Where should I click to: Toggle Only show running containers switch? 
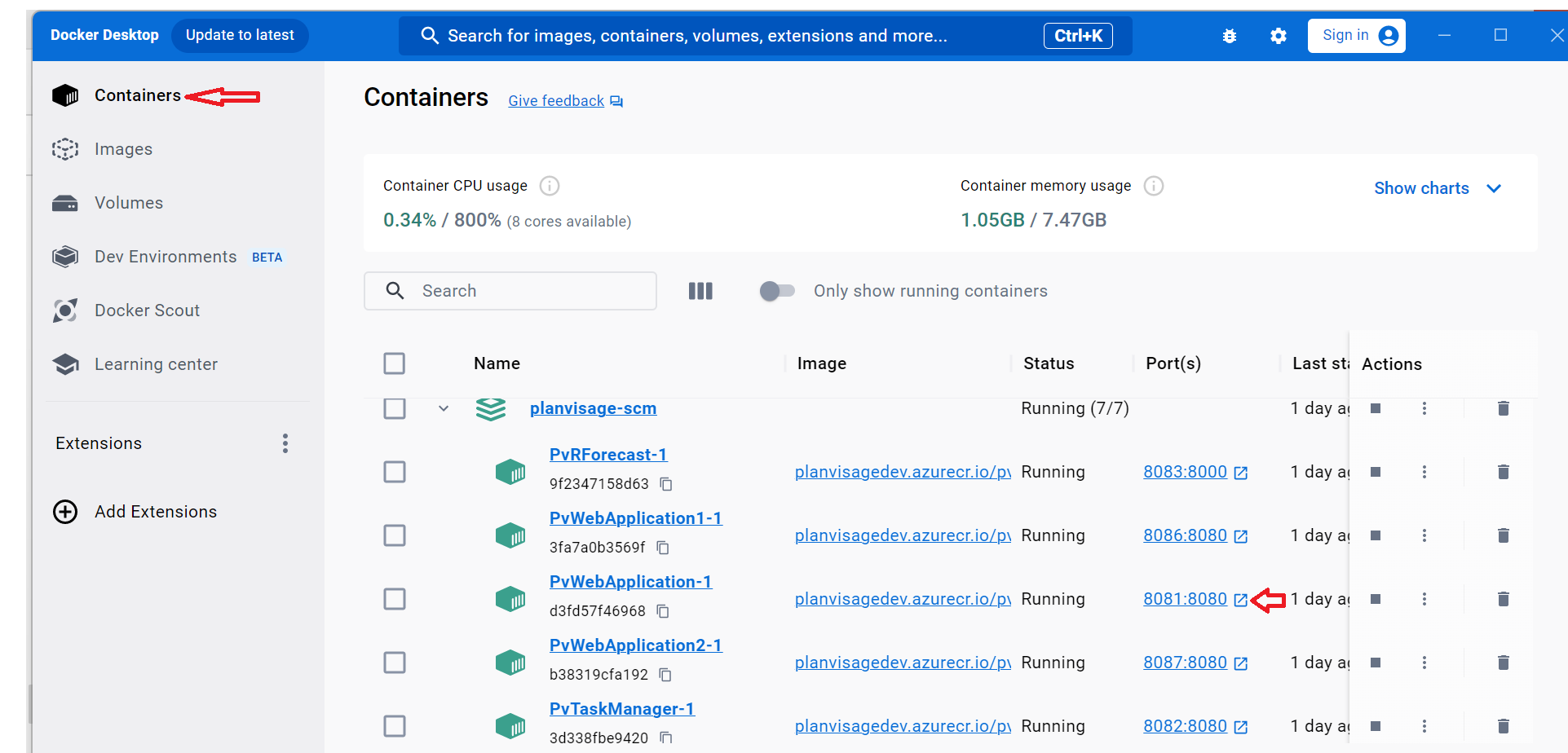(777, 291)
